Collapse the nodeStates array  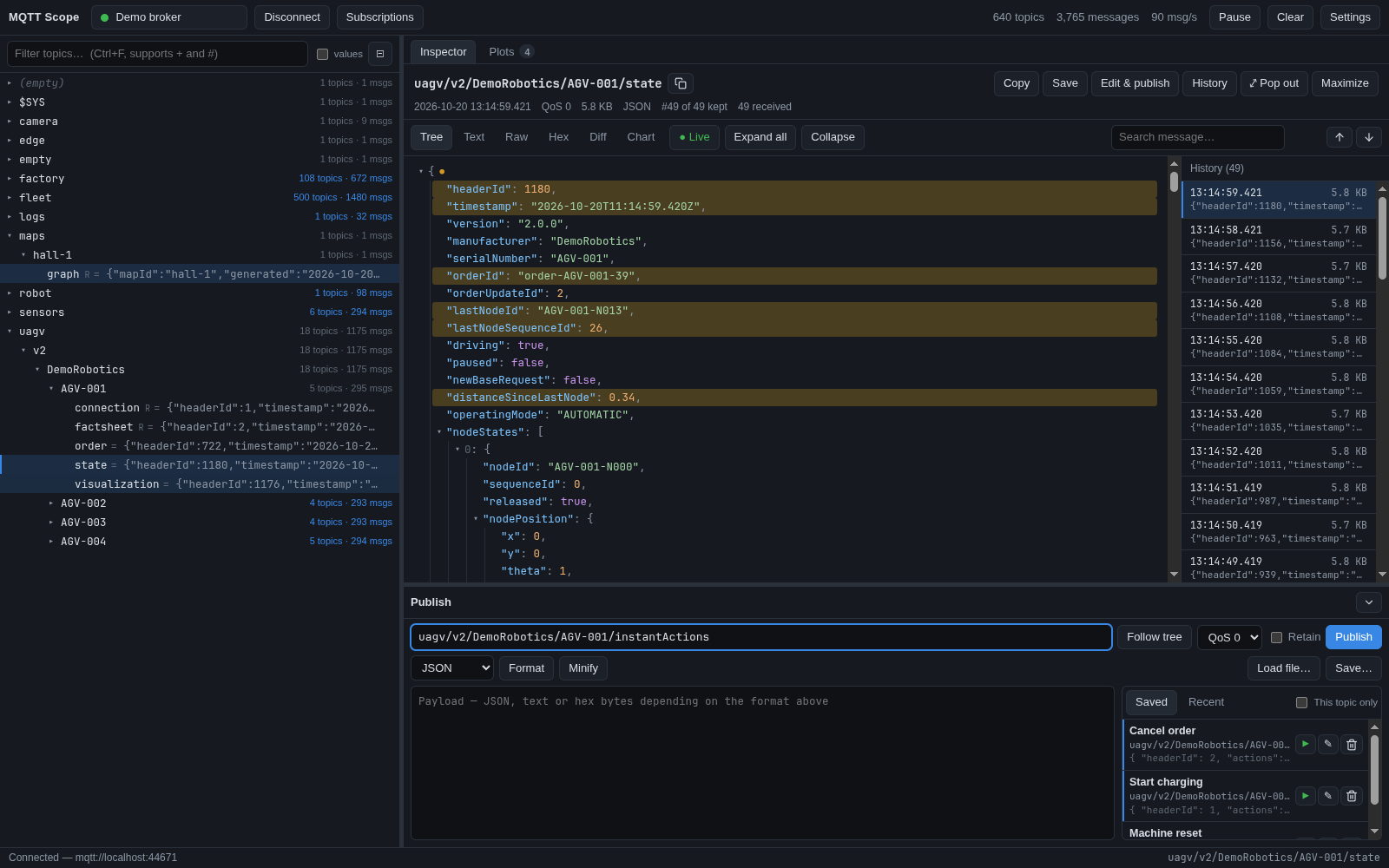439,432
